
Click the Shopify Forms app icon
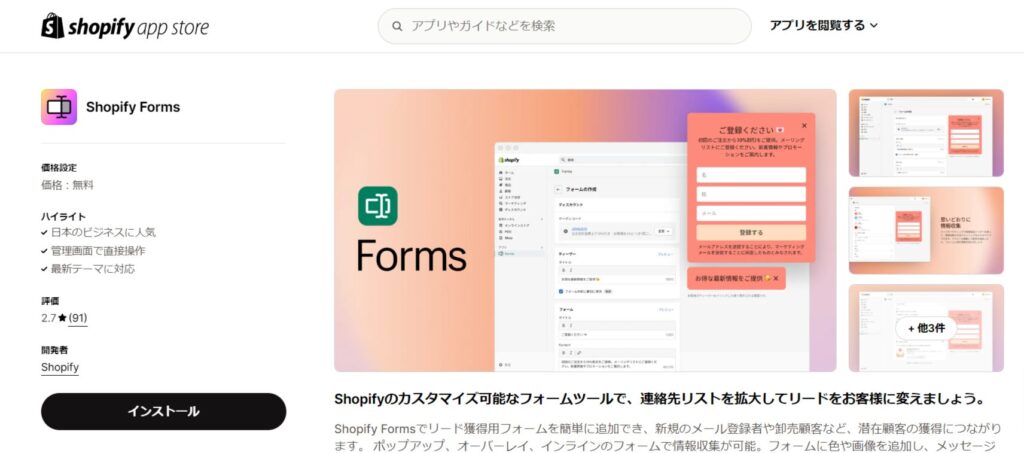point(59,107)
